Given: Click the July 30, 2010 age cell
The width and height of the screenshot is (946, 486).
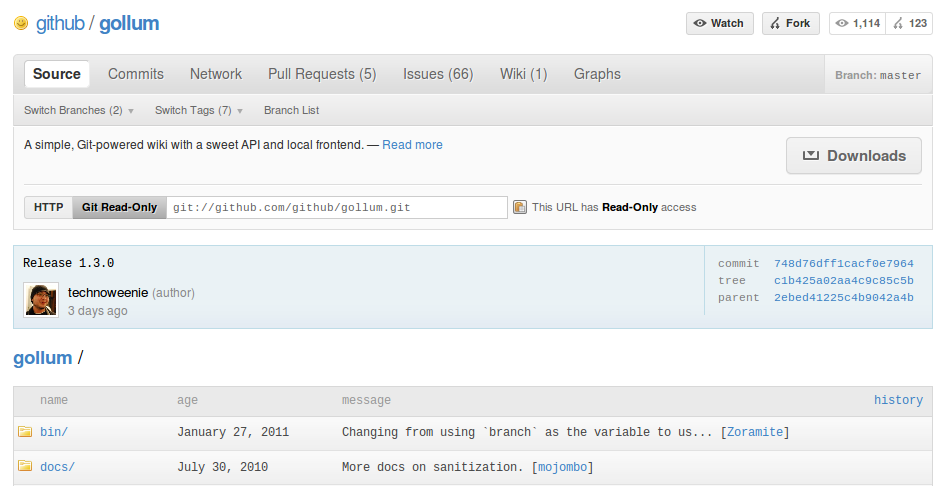Looking at the screenshot, I should 223,467.
